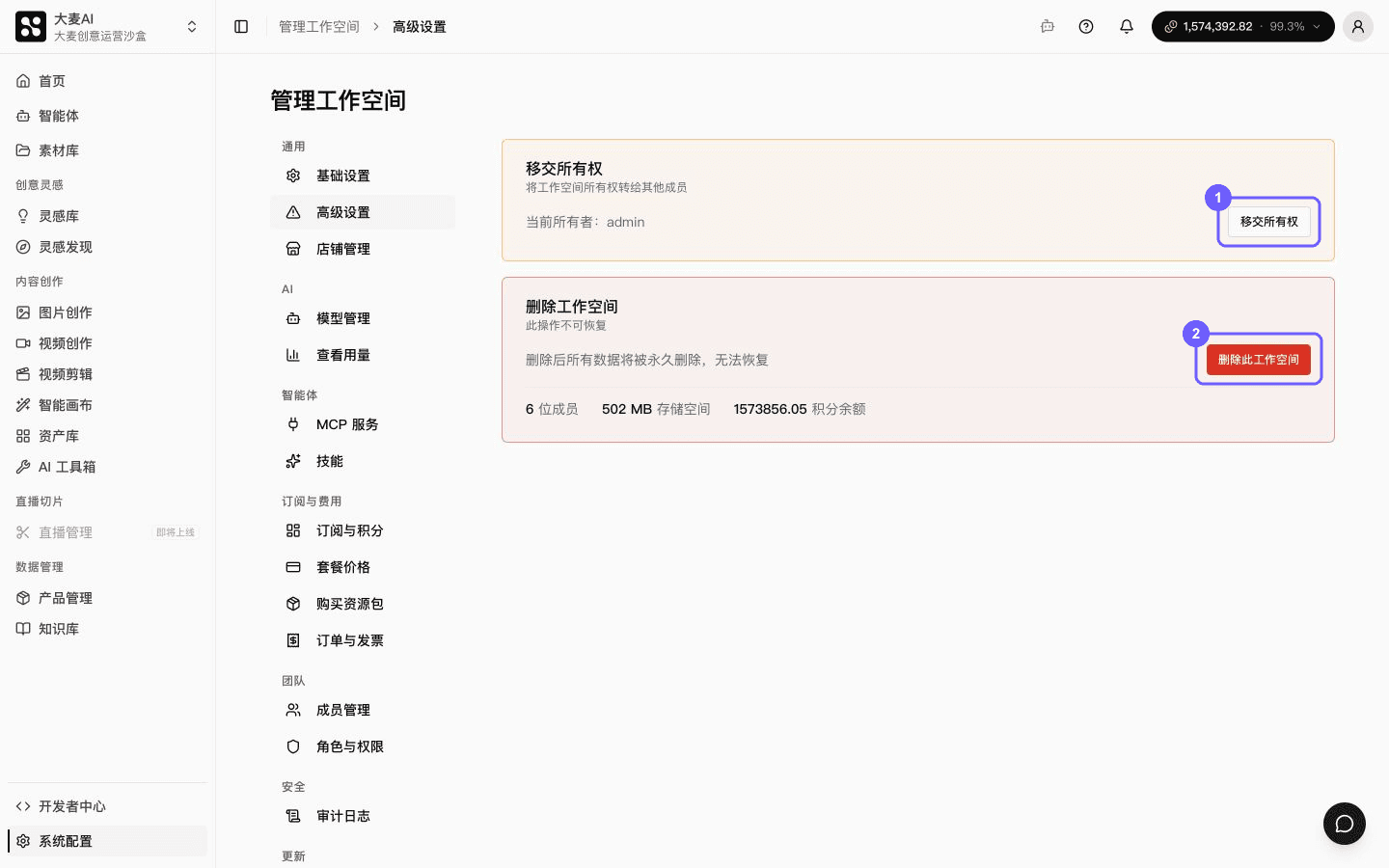Click the 大麦AI logo icon
The width and height of the screenshot is (1389, 868).
pyautogui.click(x=31, y=27)
